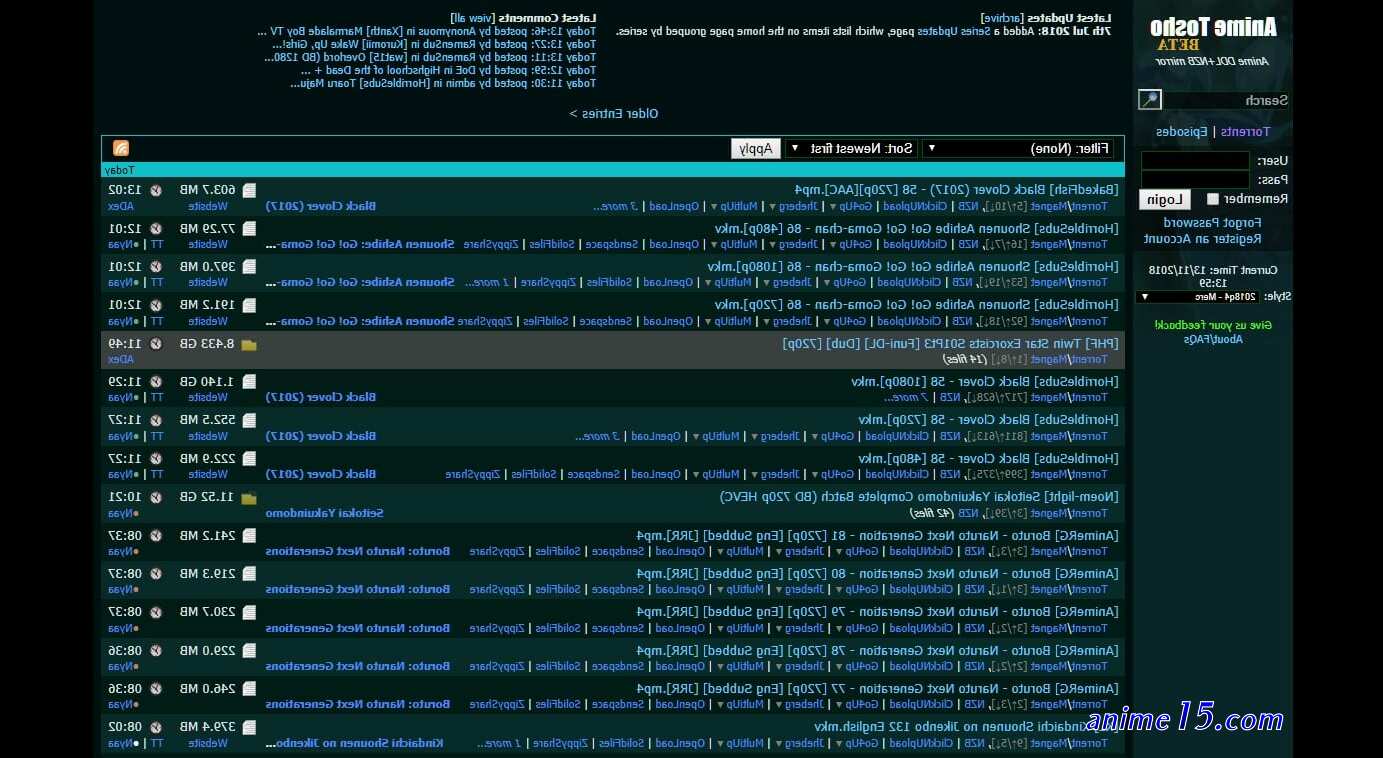This screenshot has width=1383, height=758.
Task: Click file icon beside 246.0 MB
Action: click(x=249, y=689)
